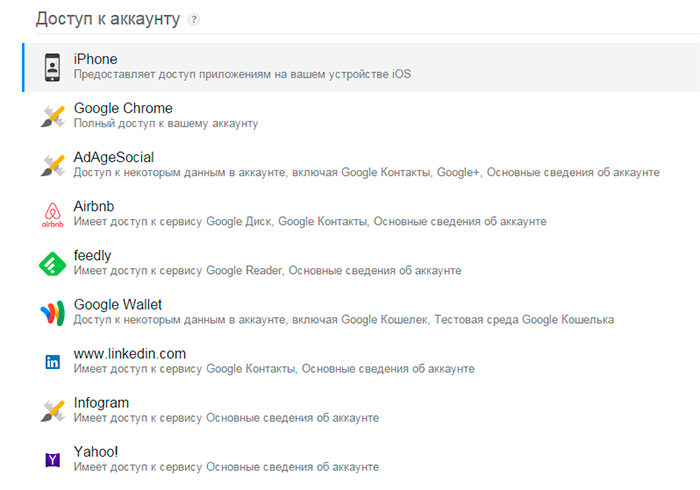Open the Google Chrome access entry
700x490 pixels.
coord(123,108)
